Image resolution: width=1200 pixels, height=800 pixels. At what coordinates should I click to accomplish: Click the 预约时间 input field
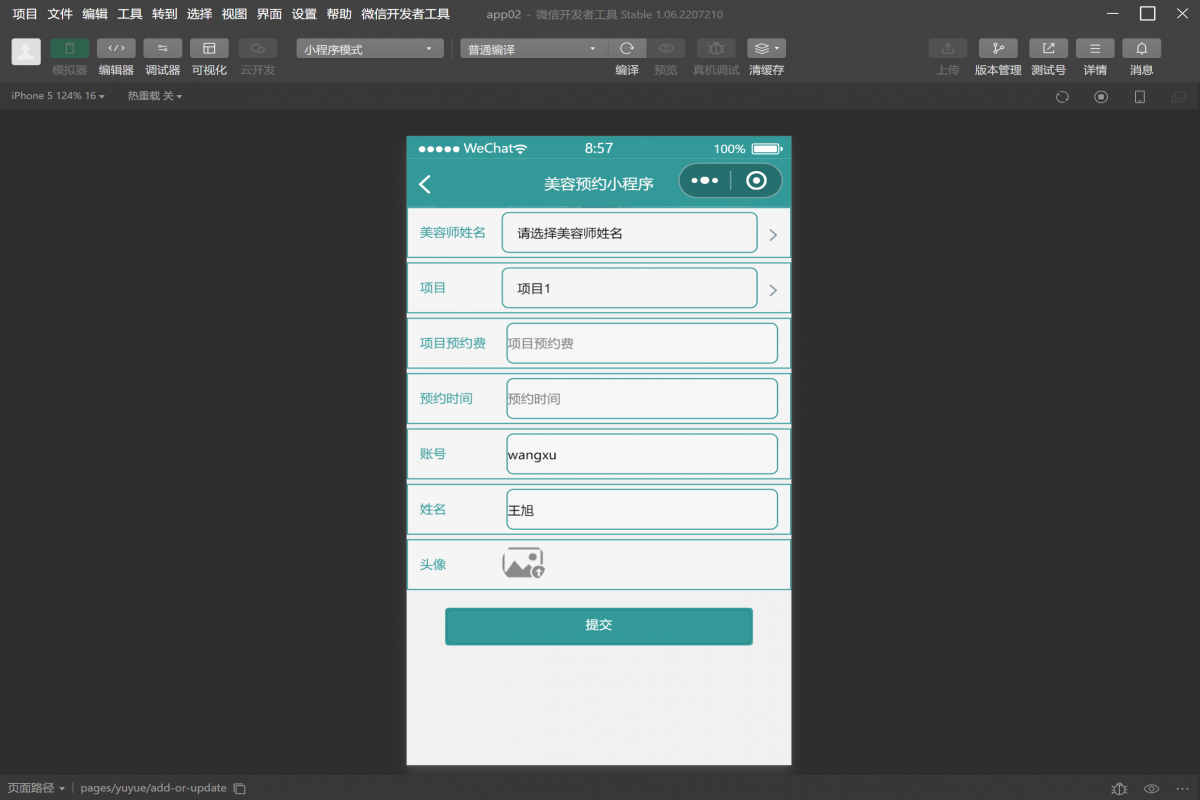point(641,399)
